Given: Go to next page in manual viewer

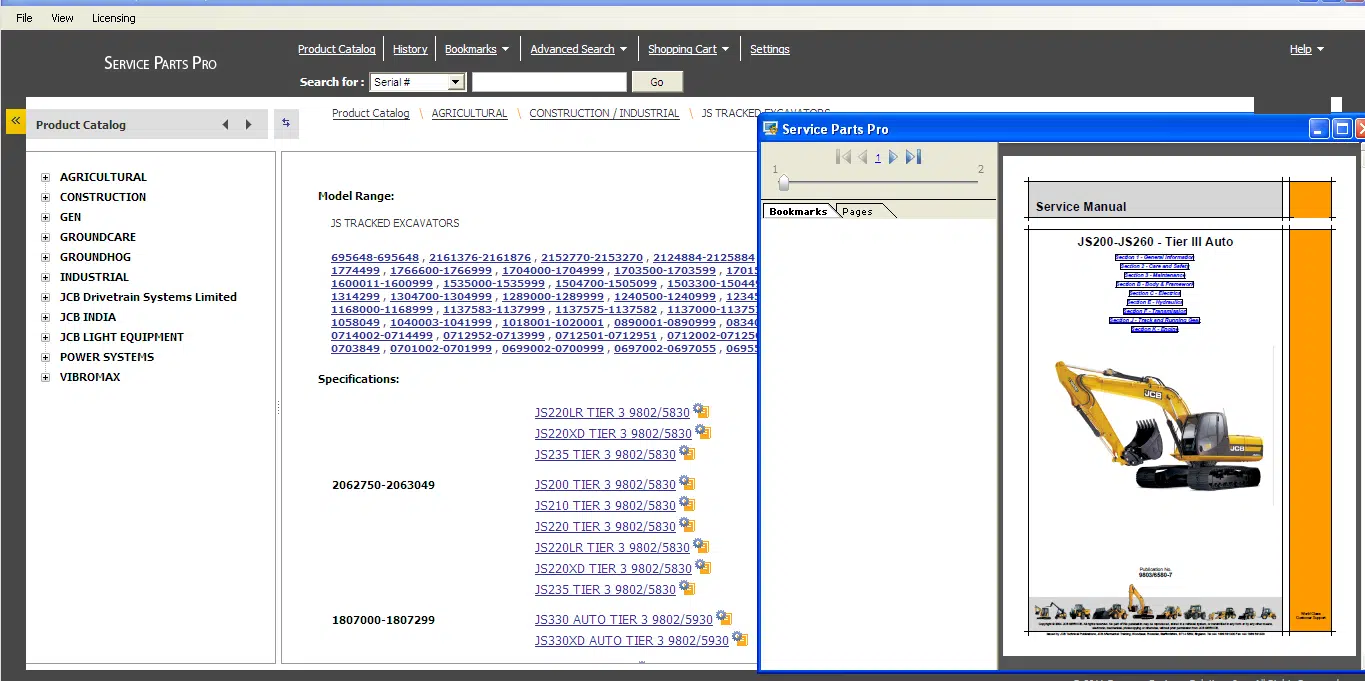Looking at the screenshot, I should click(893, 157).
